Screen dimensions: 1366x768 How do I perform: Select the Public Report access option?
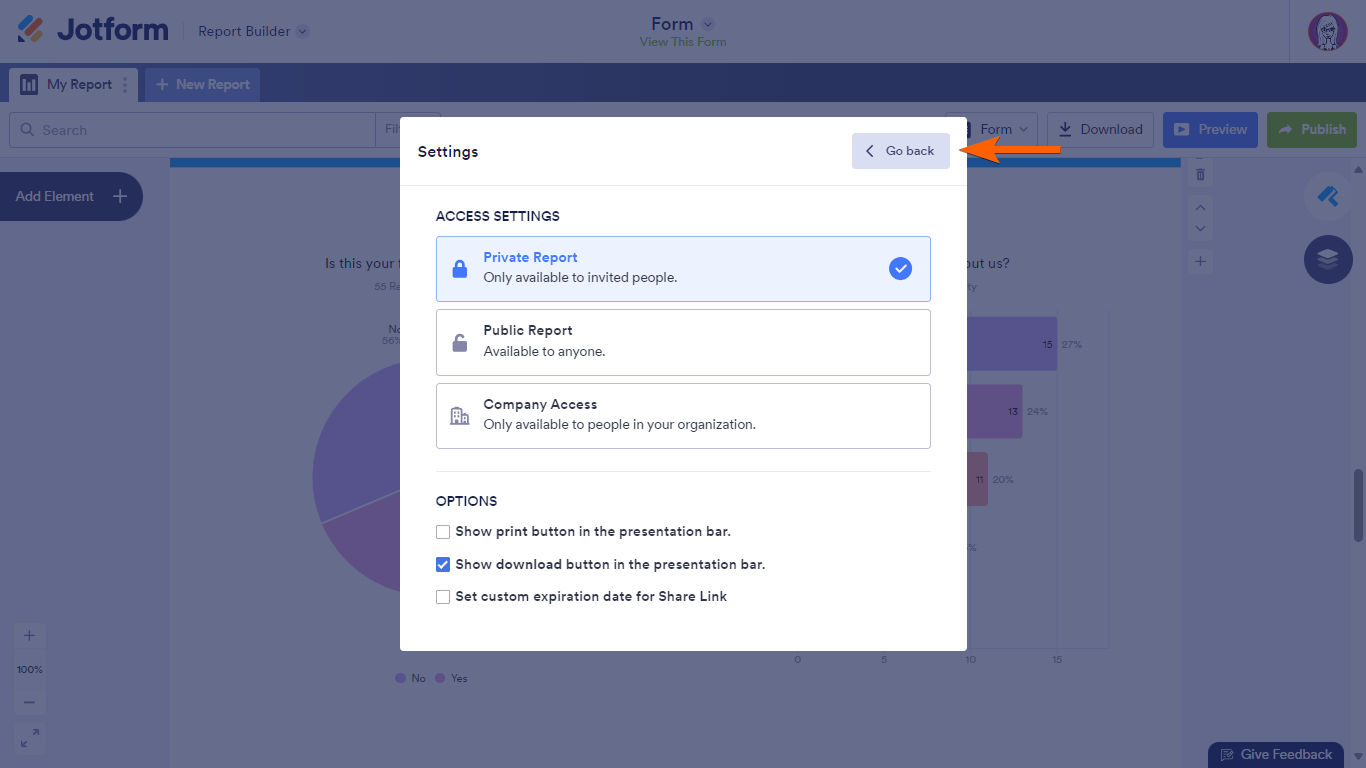[683, 342]
